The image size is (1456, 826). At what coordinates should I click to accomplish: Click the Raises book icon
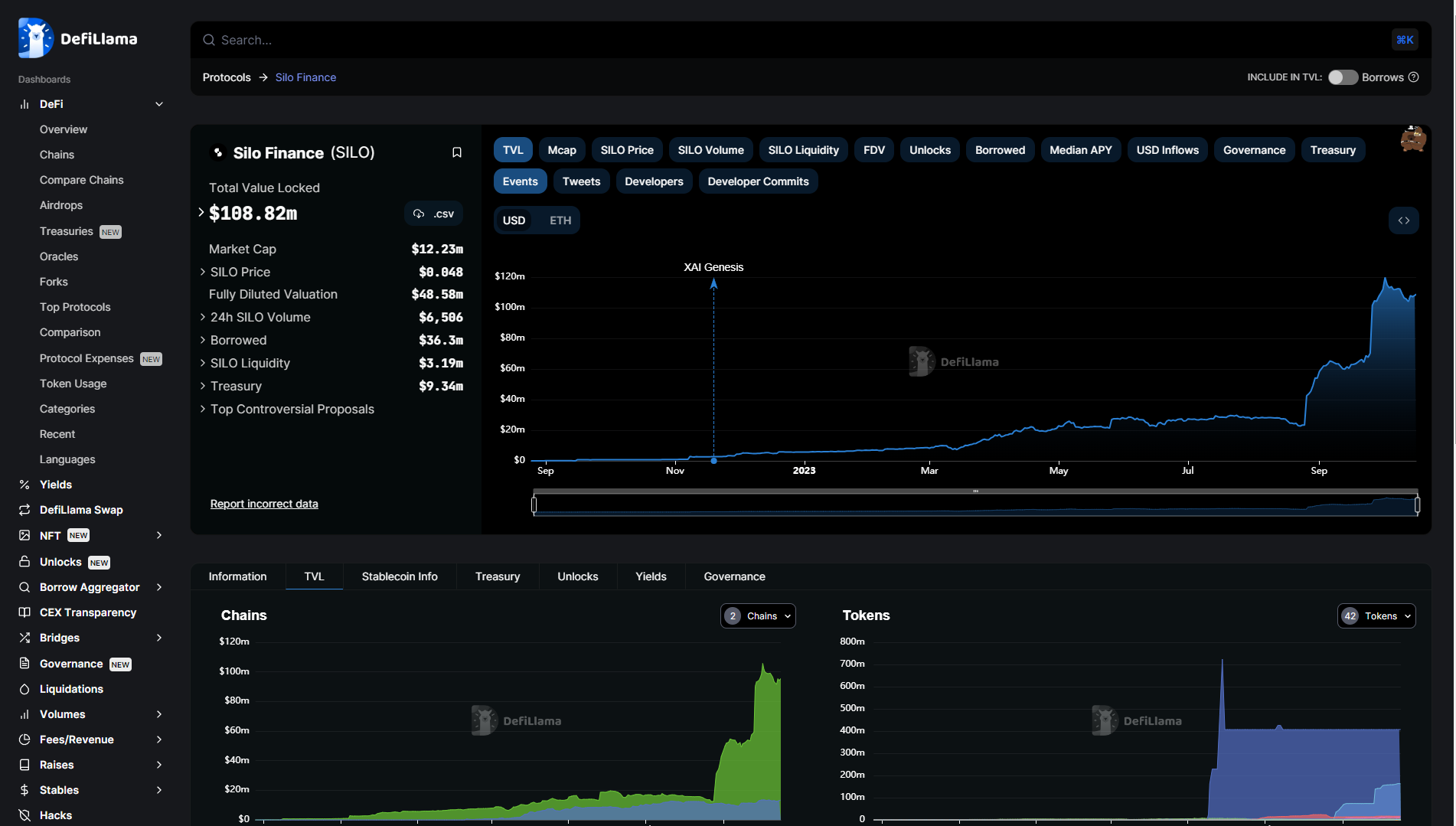24,765
